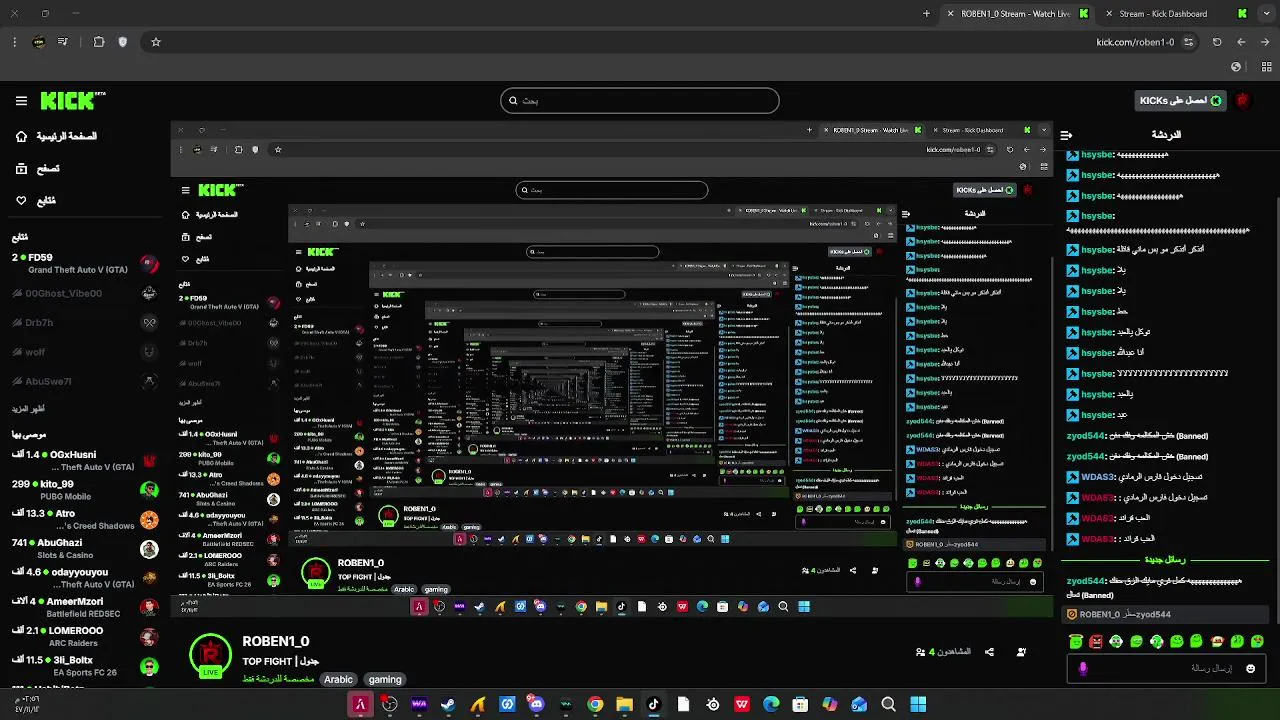Click the ROBEN1_0 streamer name
The width and height of the screenshot is (1280, 720).
276,641
